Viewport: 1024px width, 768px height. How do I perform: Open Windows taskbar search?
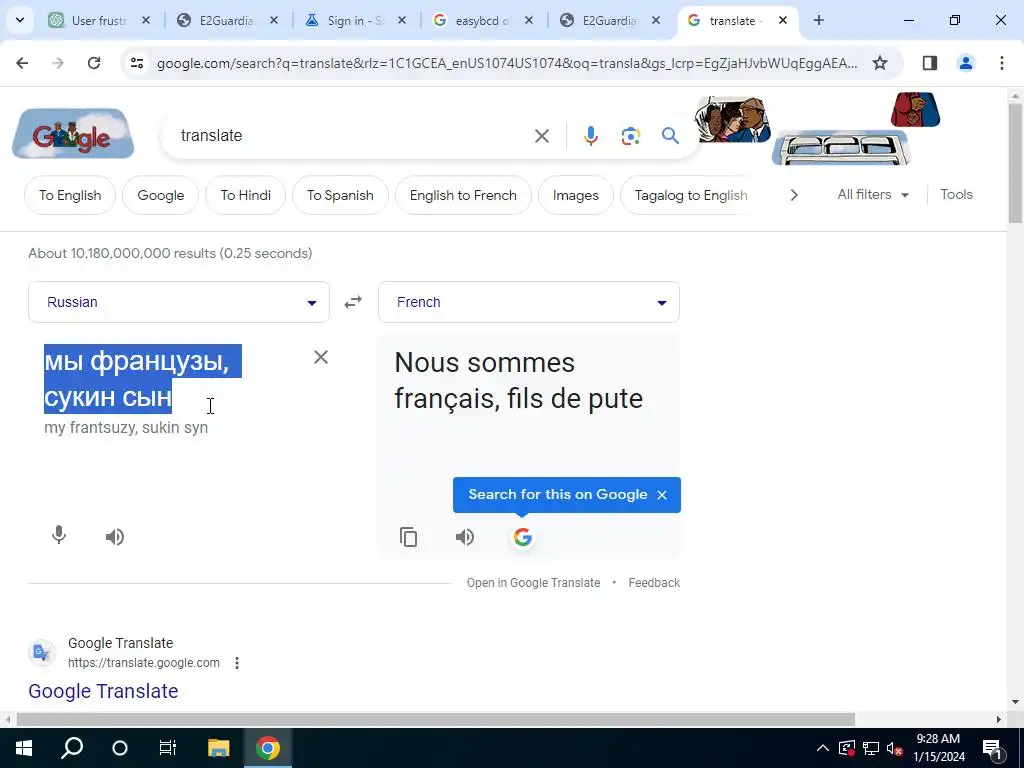pos(72,748)
